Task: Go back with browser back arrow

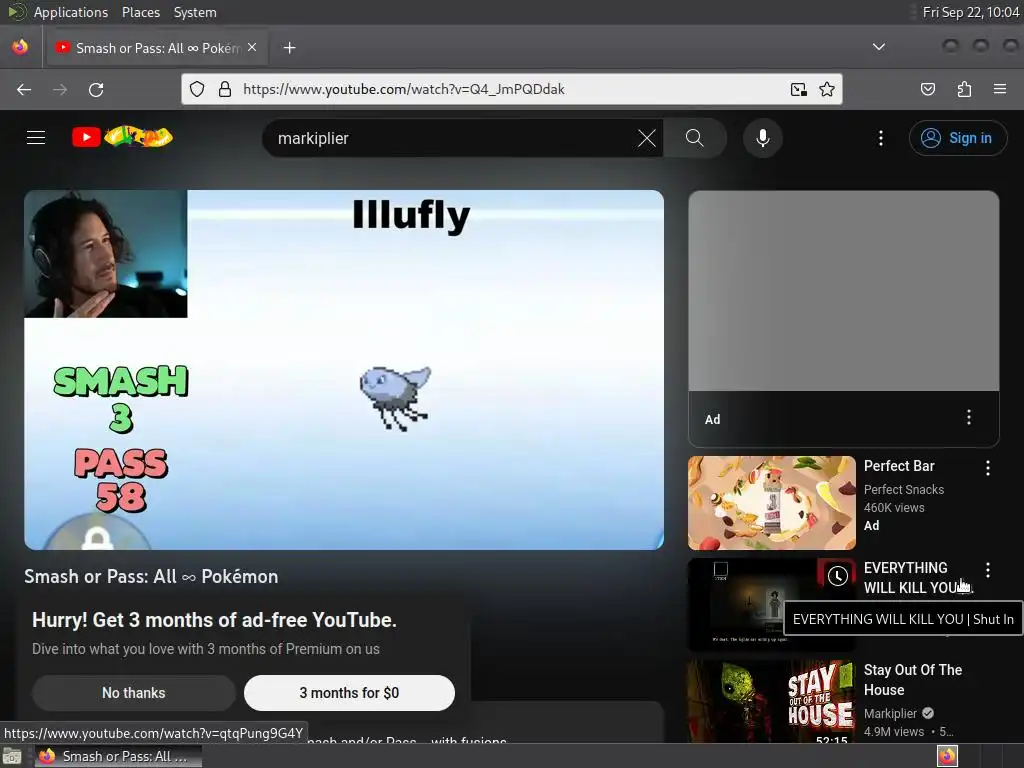Action: pyautogui.click(x=24, y=89)
